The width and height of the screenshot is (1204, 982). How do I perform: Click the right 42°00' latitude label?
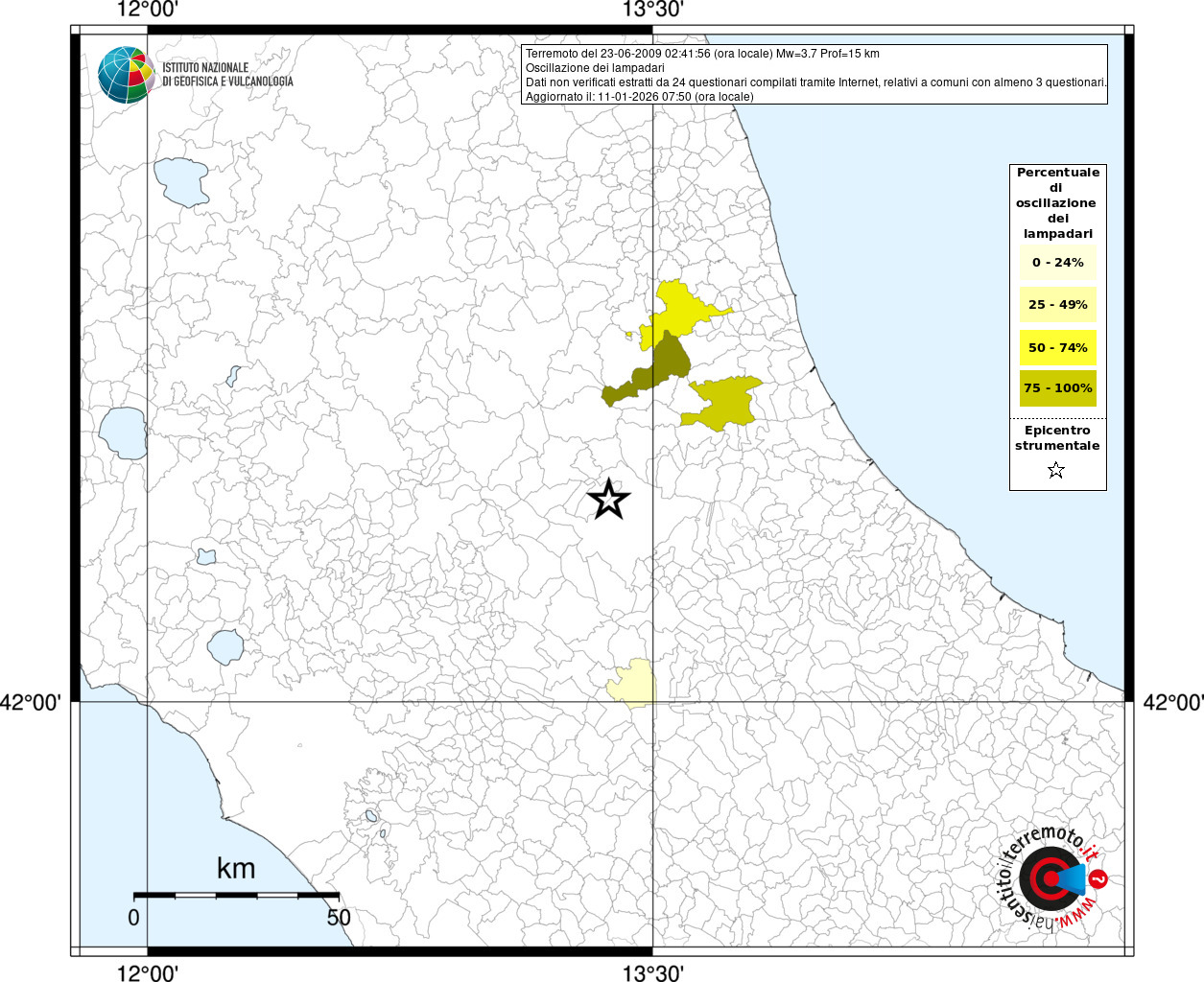click(1173, 702)
